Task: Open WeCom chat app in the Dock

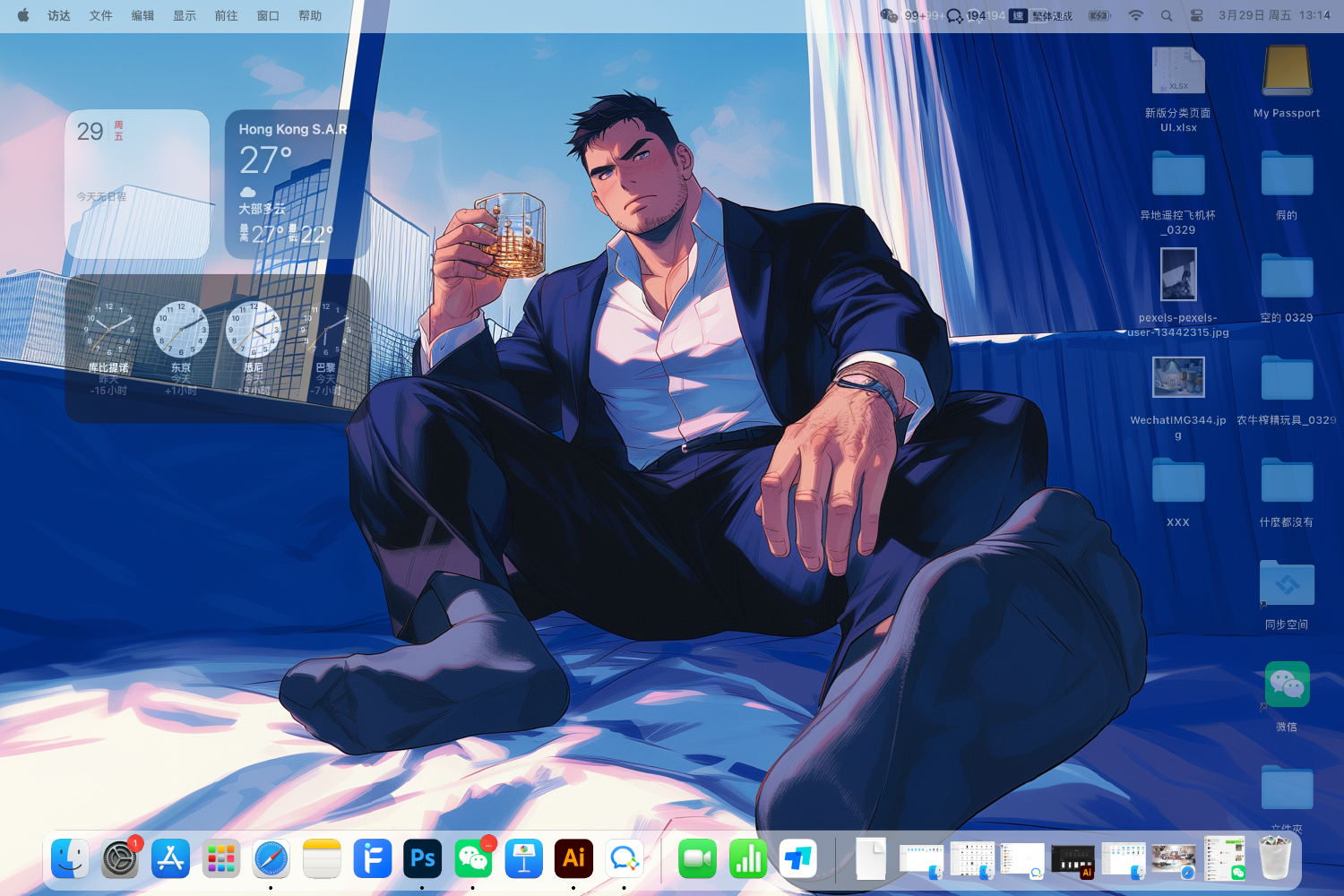Action: pos(624,858)
